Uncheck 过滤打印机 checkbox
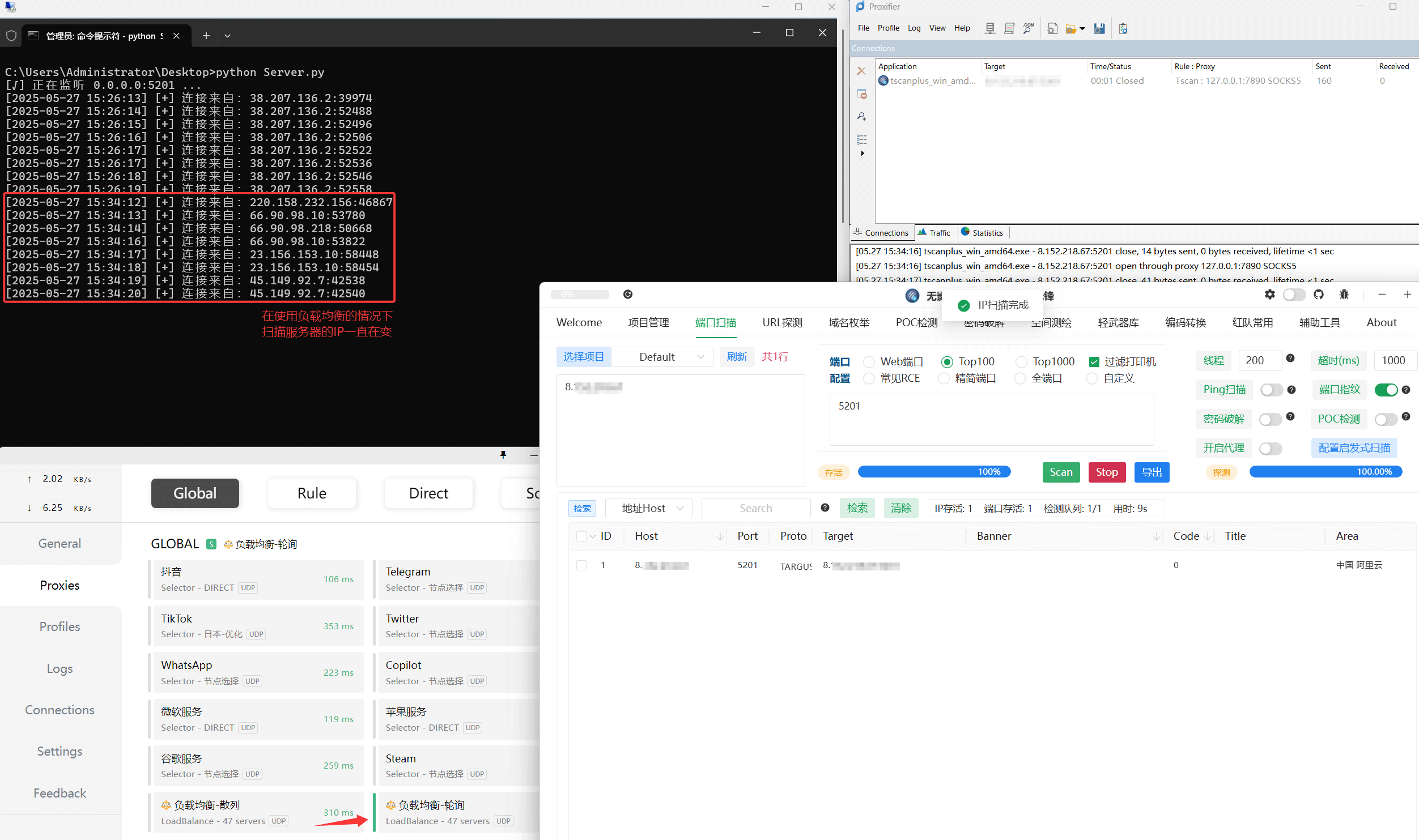1419x840 pixels. tap(1094, 362)
